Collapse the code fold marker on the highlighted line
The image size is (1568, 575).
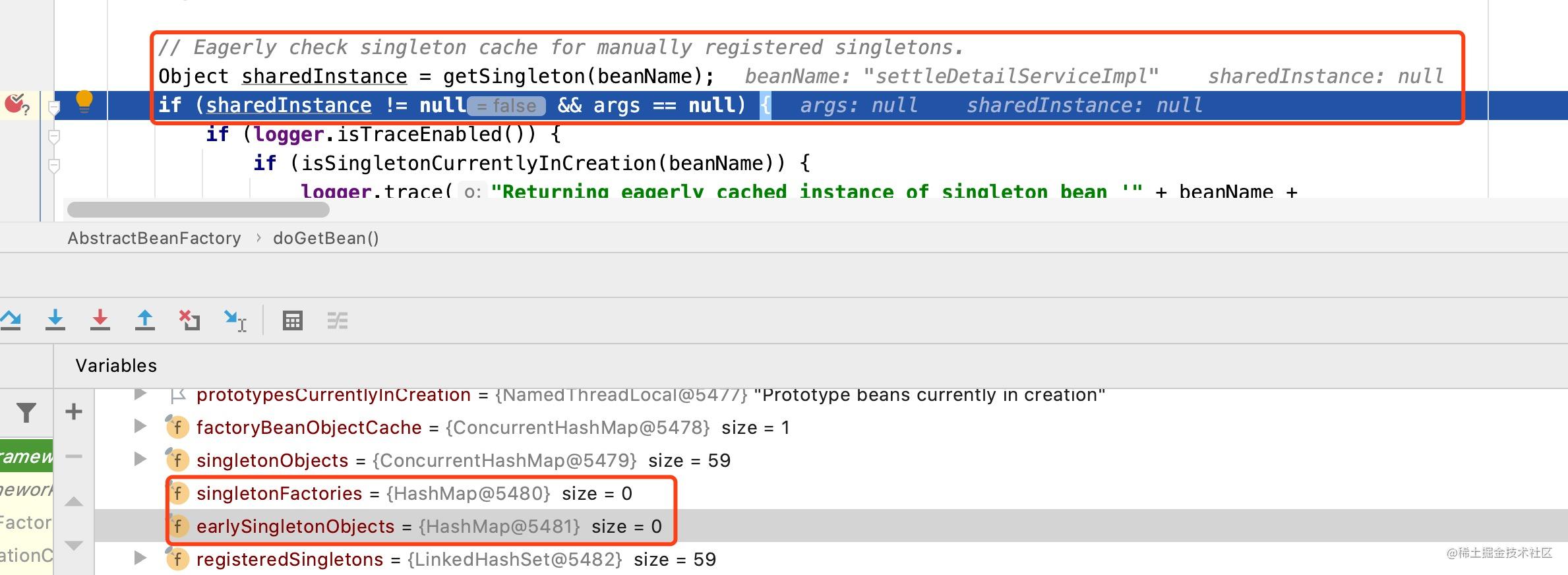point(55,107)
